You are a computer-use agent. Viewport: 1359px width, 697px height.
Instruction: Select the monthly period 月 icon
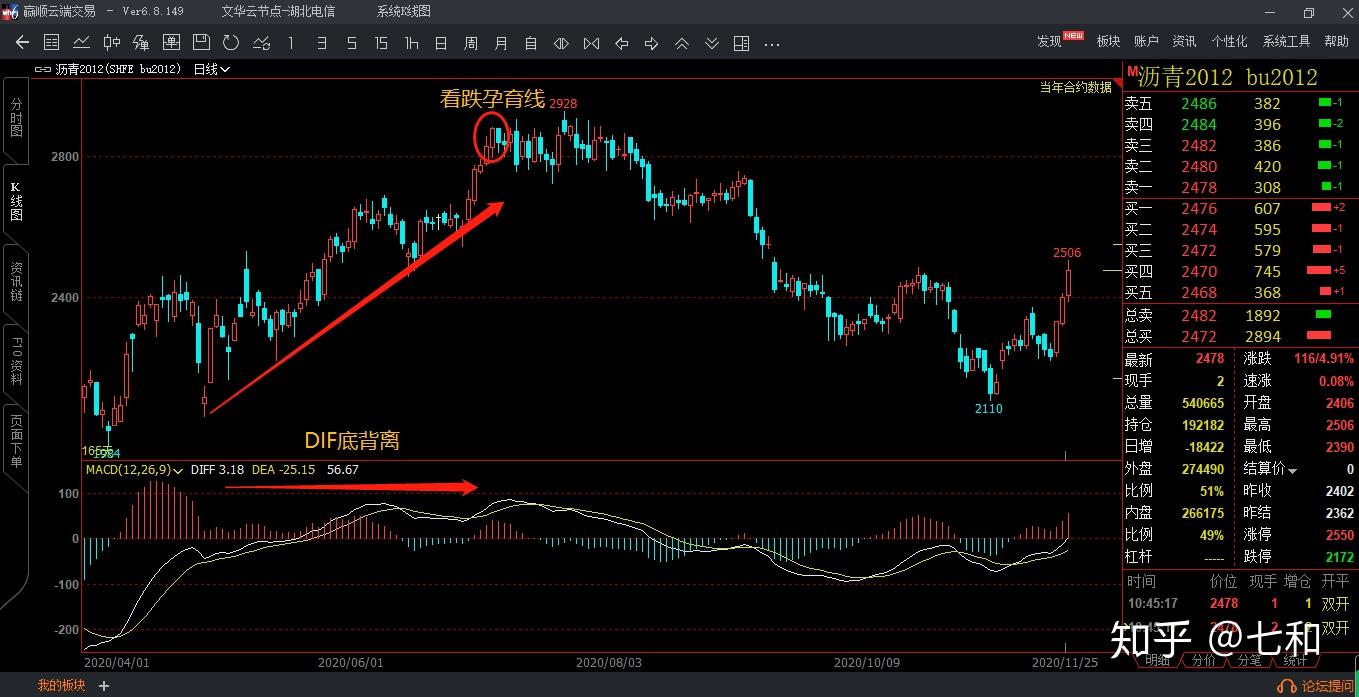click(x=502, y=43)
